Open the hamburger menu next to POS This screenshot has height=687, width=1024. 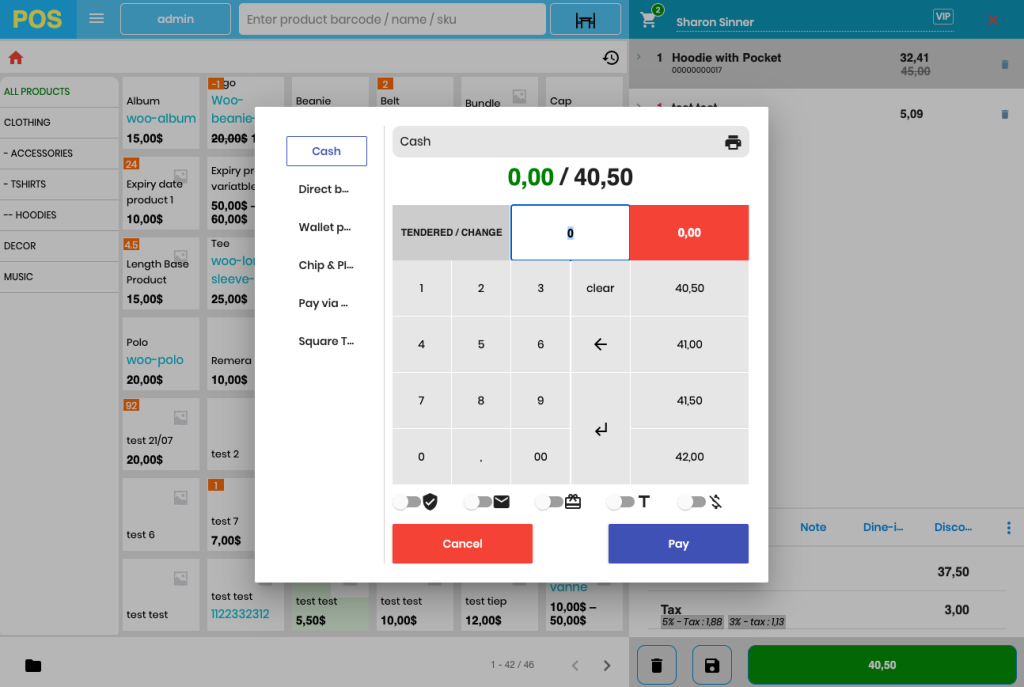click(x=97, y=19)
